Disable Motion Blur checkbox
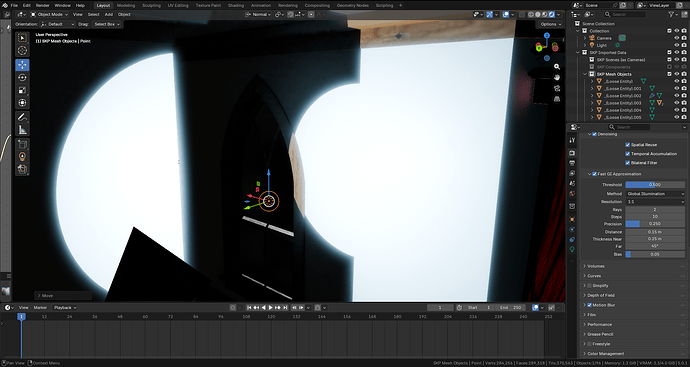The image size is (690, 367). [x=589, y=305]
